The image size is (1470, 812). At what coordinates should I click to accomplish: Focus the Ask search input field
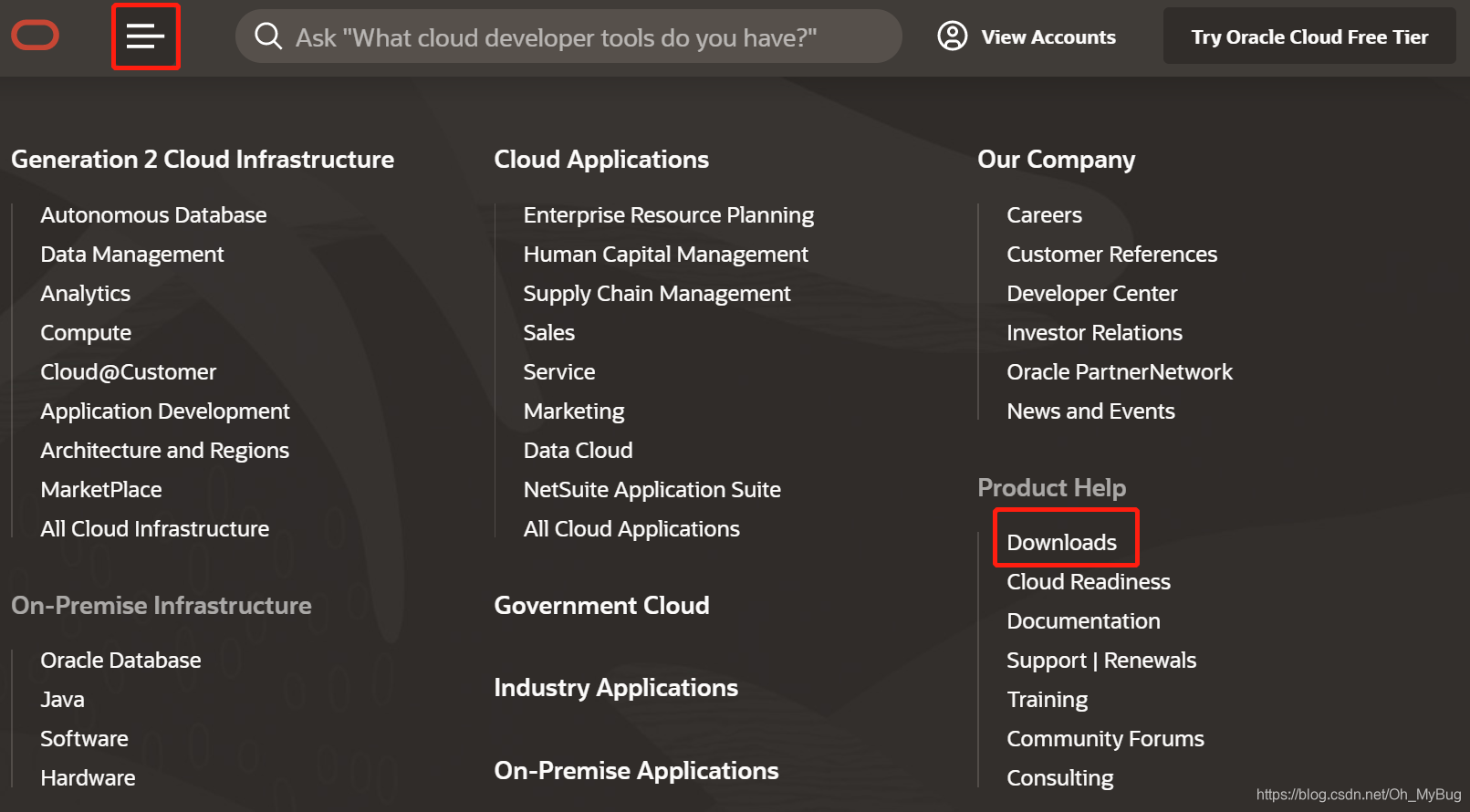568,36
